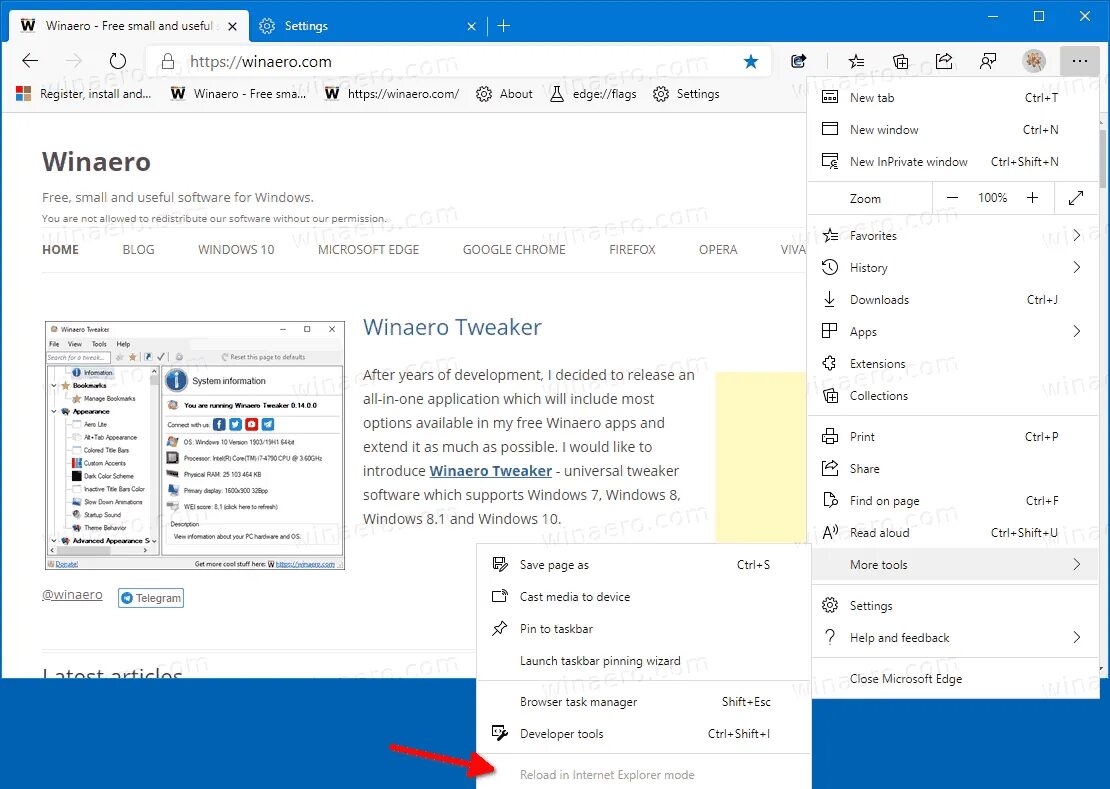This screenshot has height=789, width=1110.
Task: Open the Feedback toolbar icon
Action: coord(988,62)
